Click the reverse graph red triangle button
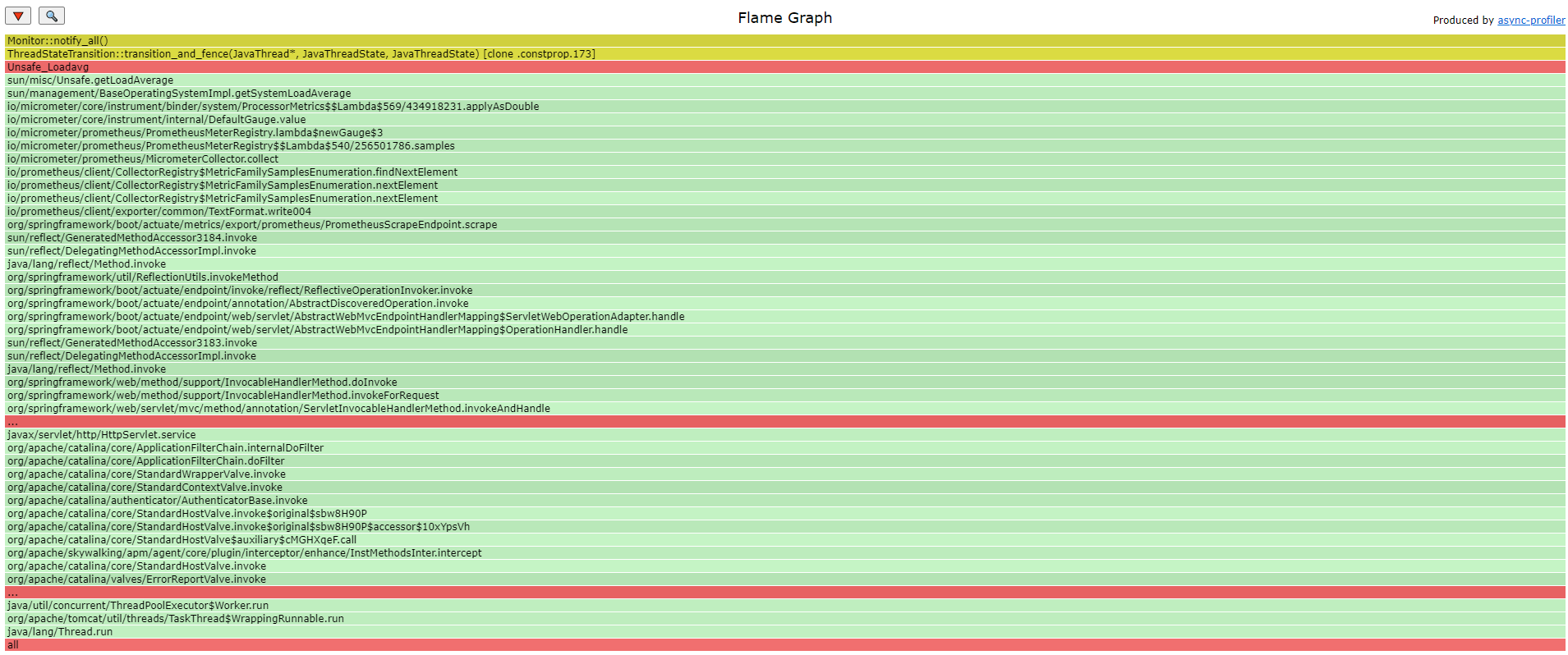The height and width of the screenshot is (655, 1568). (x=18, y=16)
